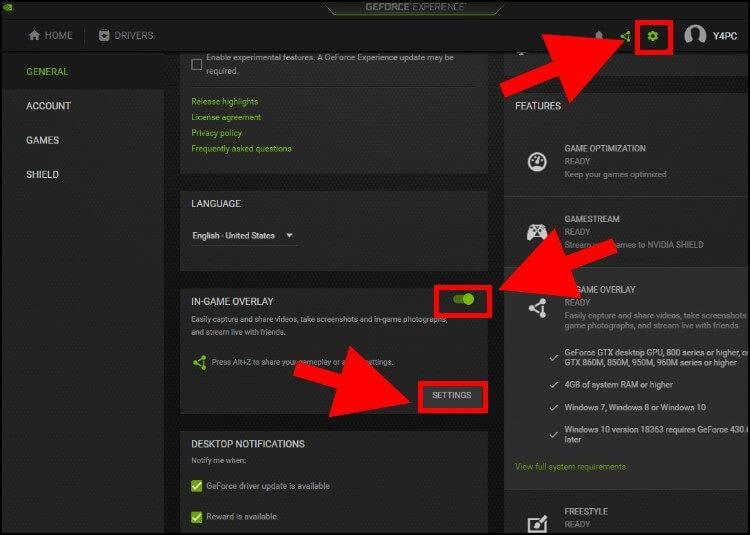Click the NVIDIA logo icon
The width and height of the screenshot is (750, 535).
7,8
